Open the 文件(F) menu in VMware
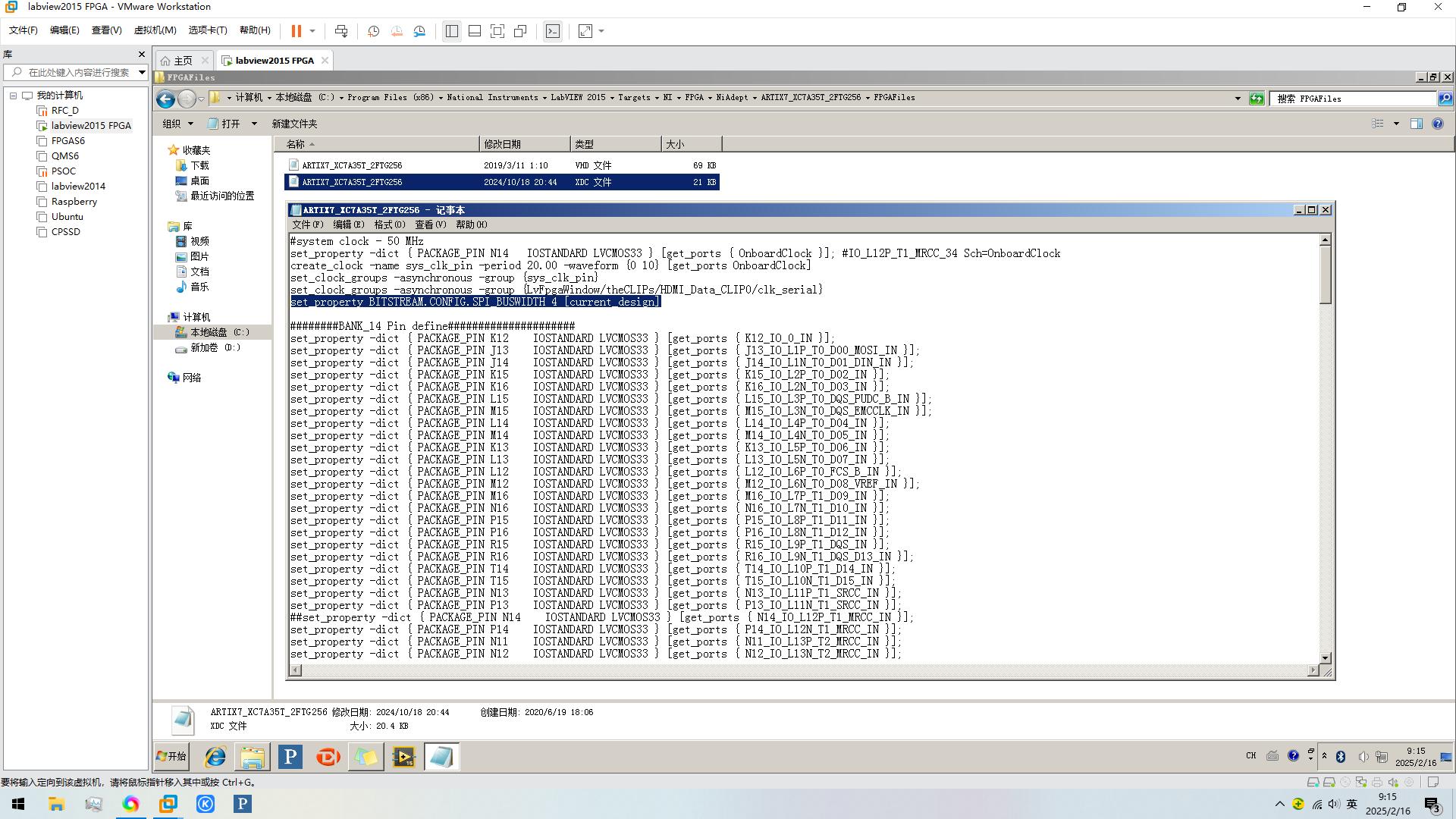 (24, 30)
